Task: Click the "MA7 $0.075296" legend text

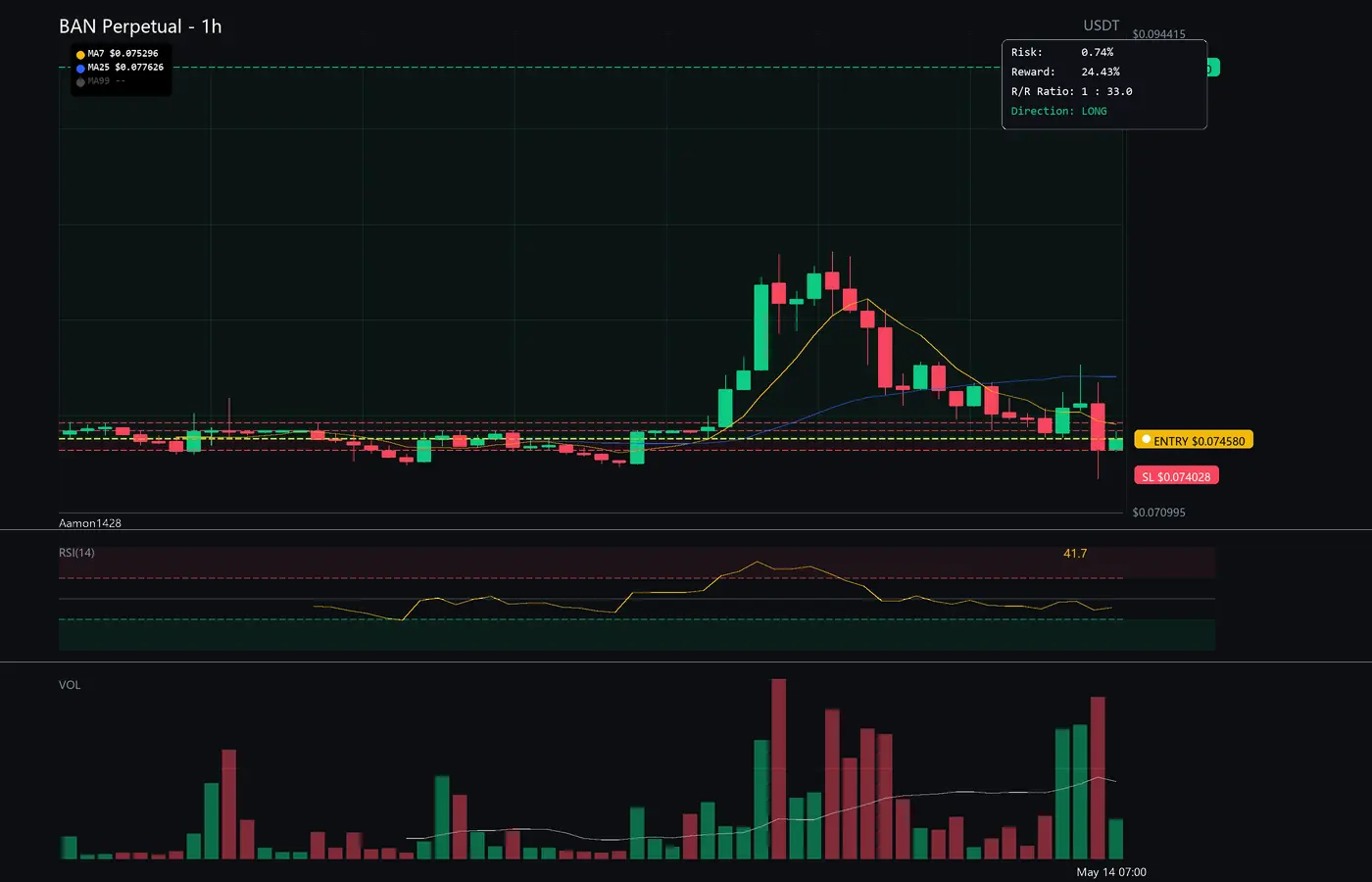Action: click(122, 54)
